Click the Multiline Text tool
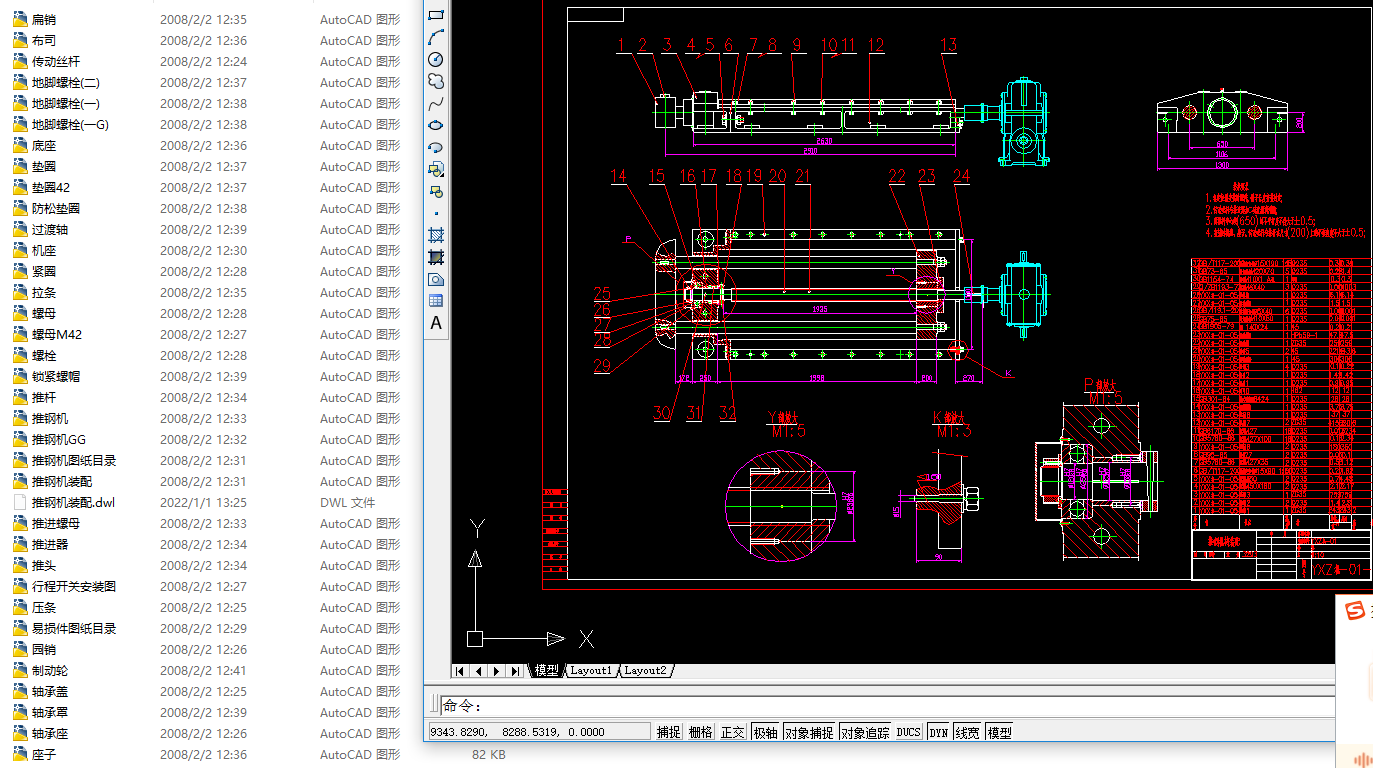The image size is (1373, 768). 436,323
